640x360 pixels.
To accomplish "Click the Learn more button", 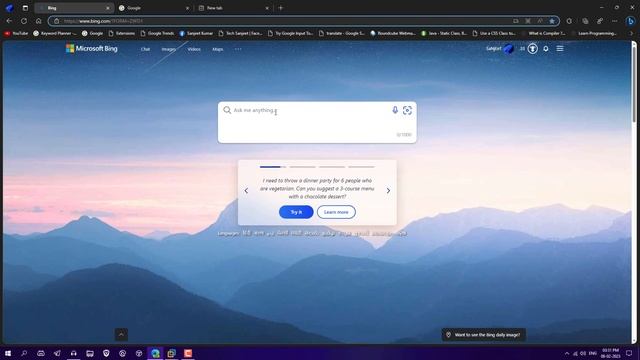I will (336, 212).
